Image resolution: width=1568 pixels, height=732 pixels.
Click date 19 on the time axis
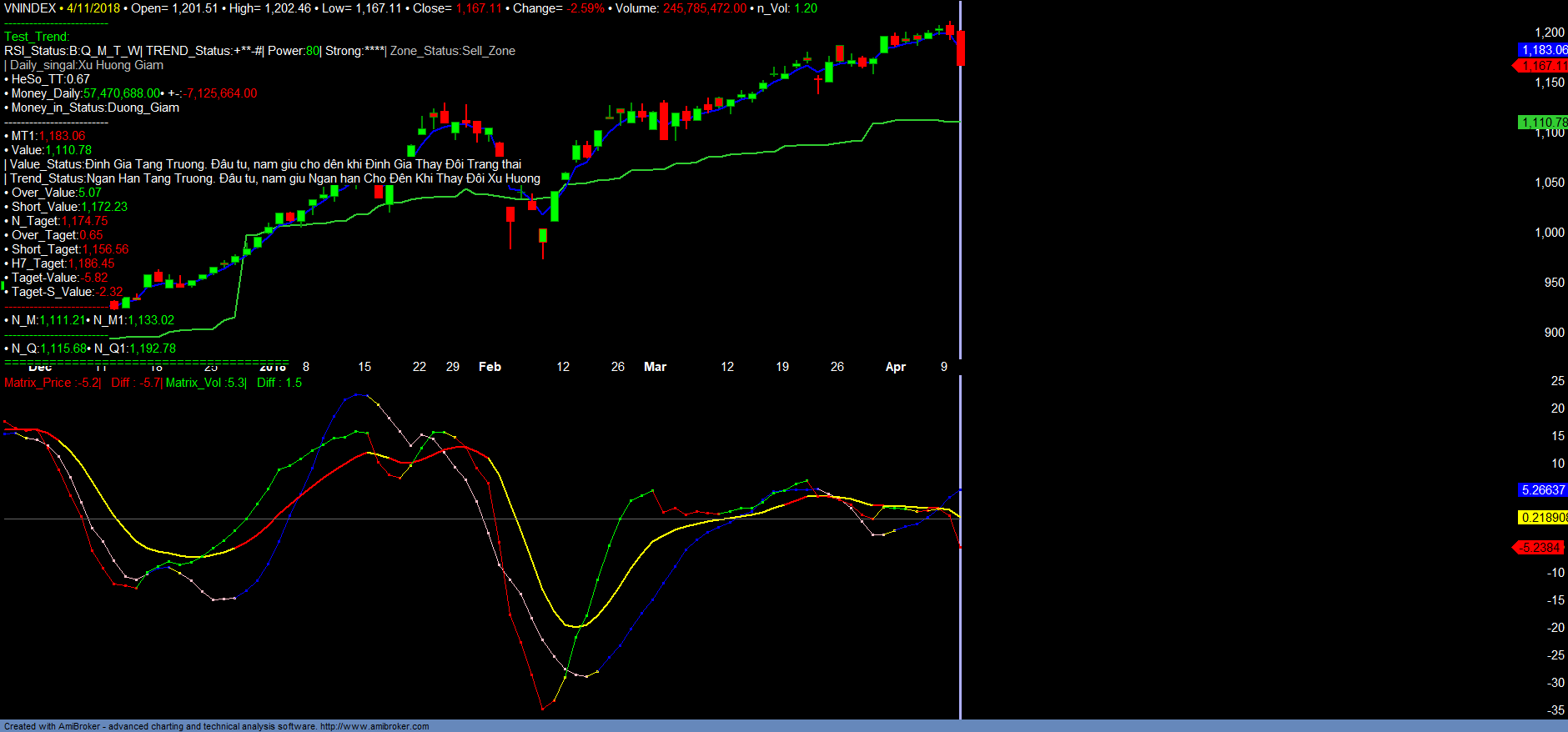click(x=782, y=367)
